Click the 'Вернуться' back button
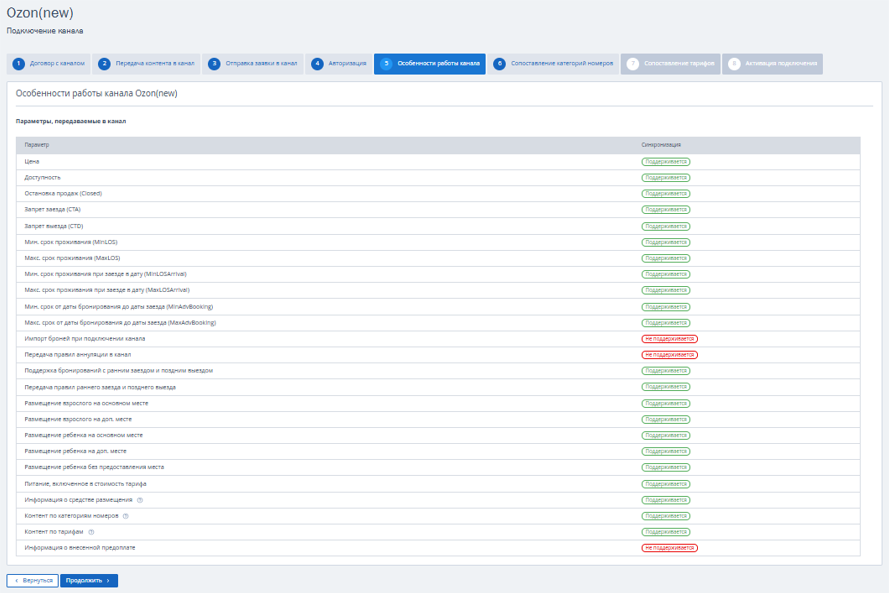 (x=32, y=580)
